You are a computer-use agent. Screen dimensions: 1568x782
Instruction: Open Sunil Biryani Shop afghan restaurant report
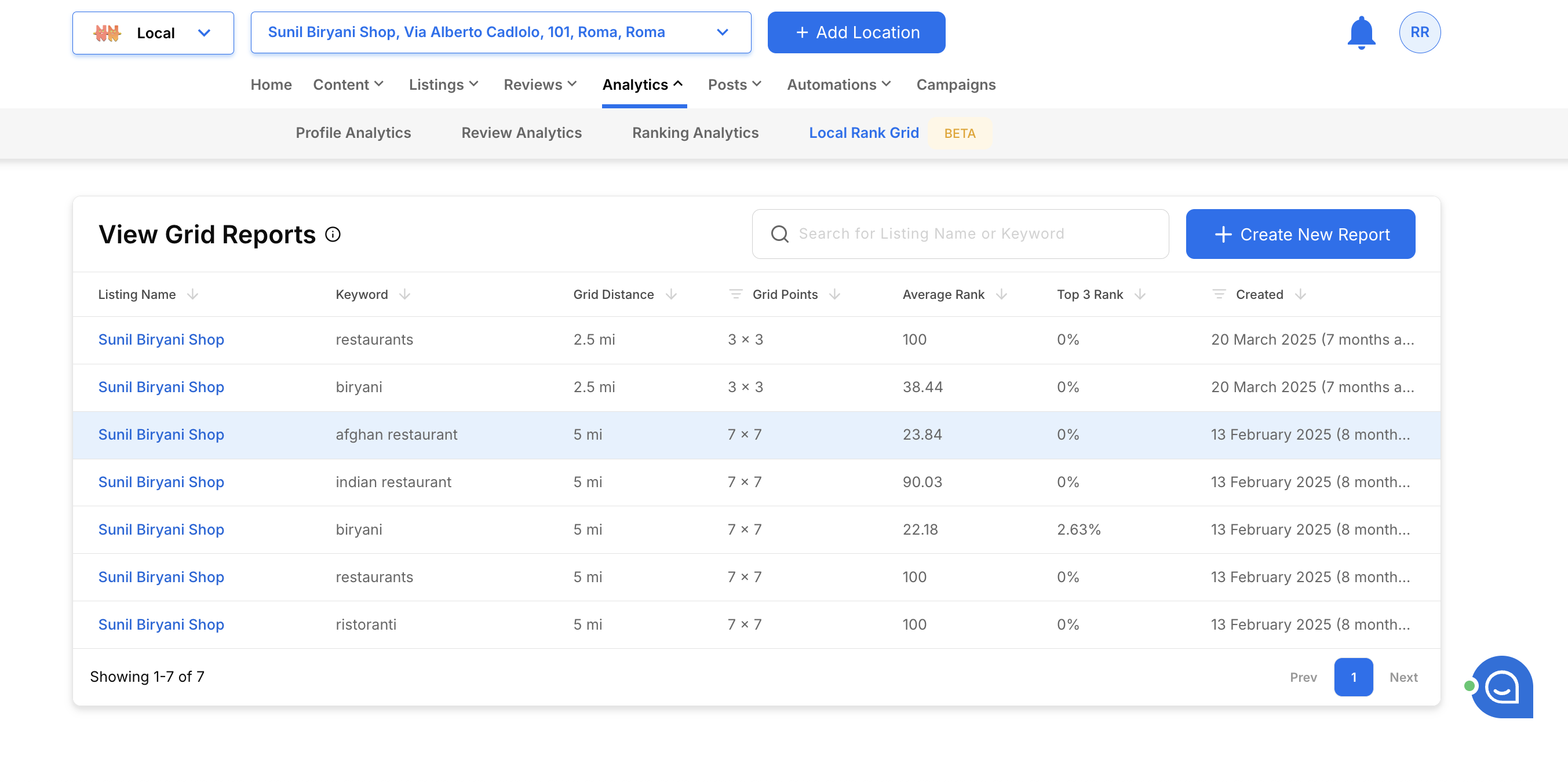coord(161,434)
